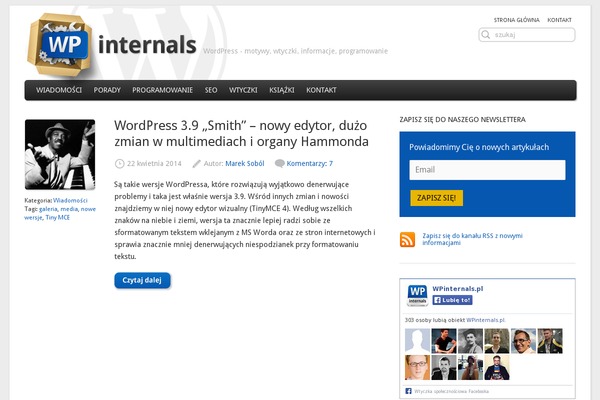Click the blank silhouette Facebook avatar
This screenshot has width=600, height=400.
pos(417,341)
